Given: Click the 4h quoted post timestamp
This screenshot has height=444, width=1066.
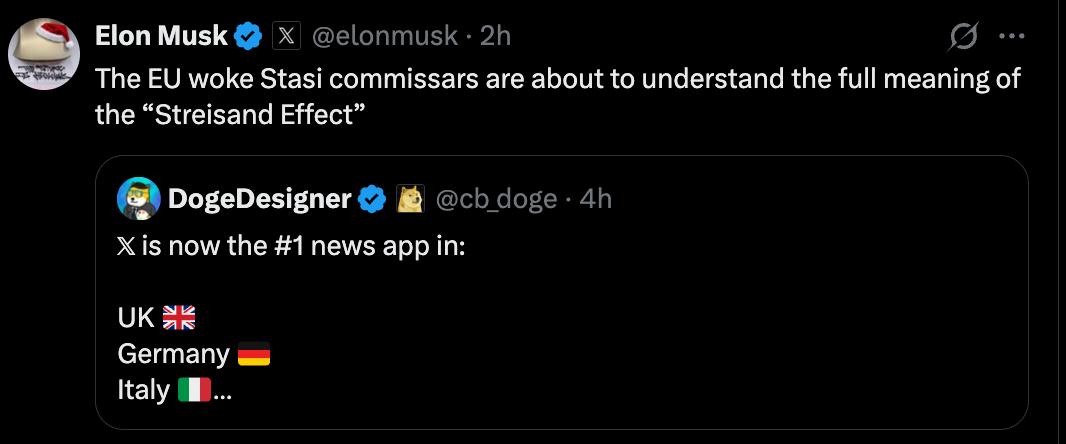Looking at the screenshot, I should click(x=595, y=199).
